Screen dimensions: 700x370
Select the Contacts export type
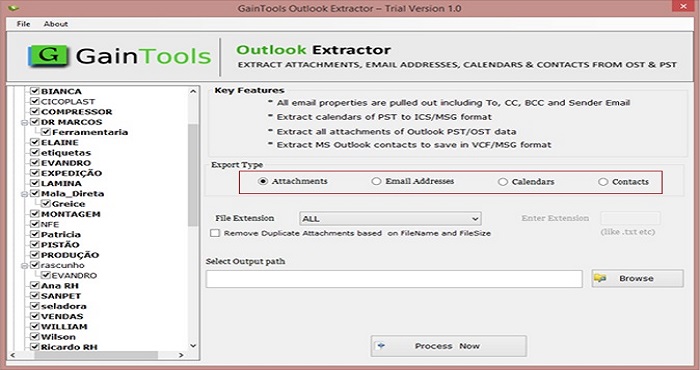[603, 182]
